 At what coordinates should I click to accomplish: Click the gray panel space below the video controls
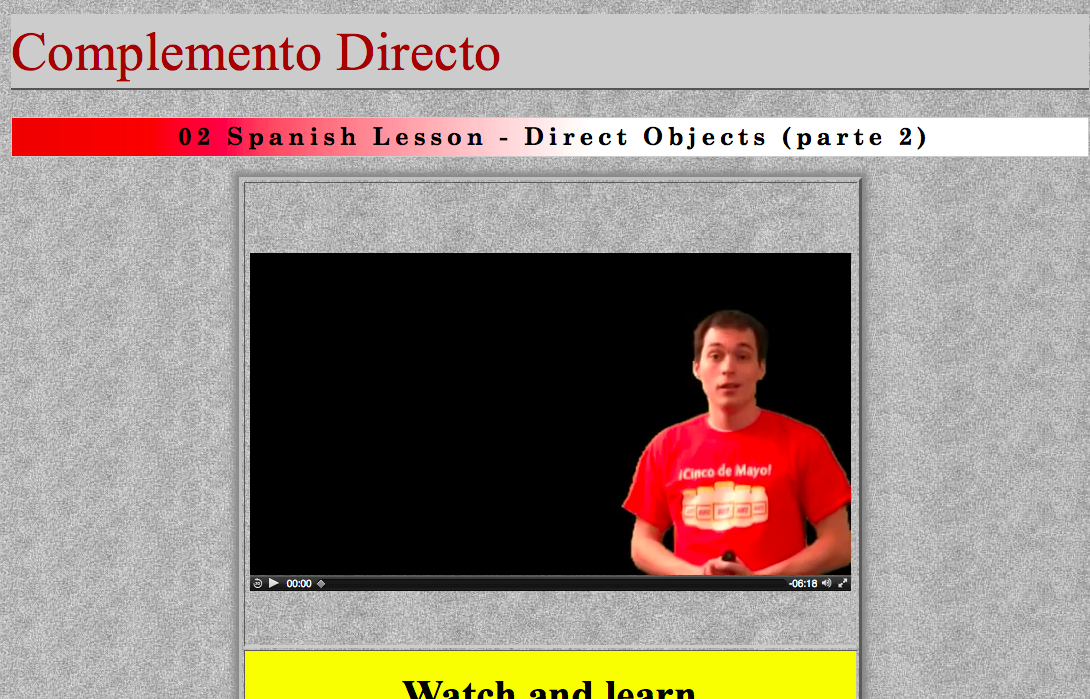[x=551, y=618]
